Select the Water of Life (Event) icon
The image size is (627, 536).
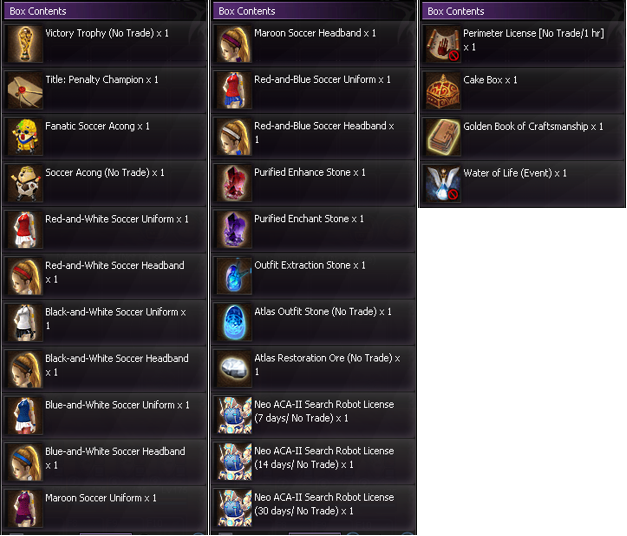(443, 183)
